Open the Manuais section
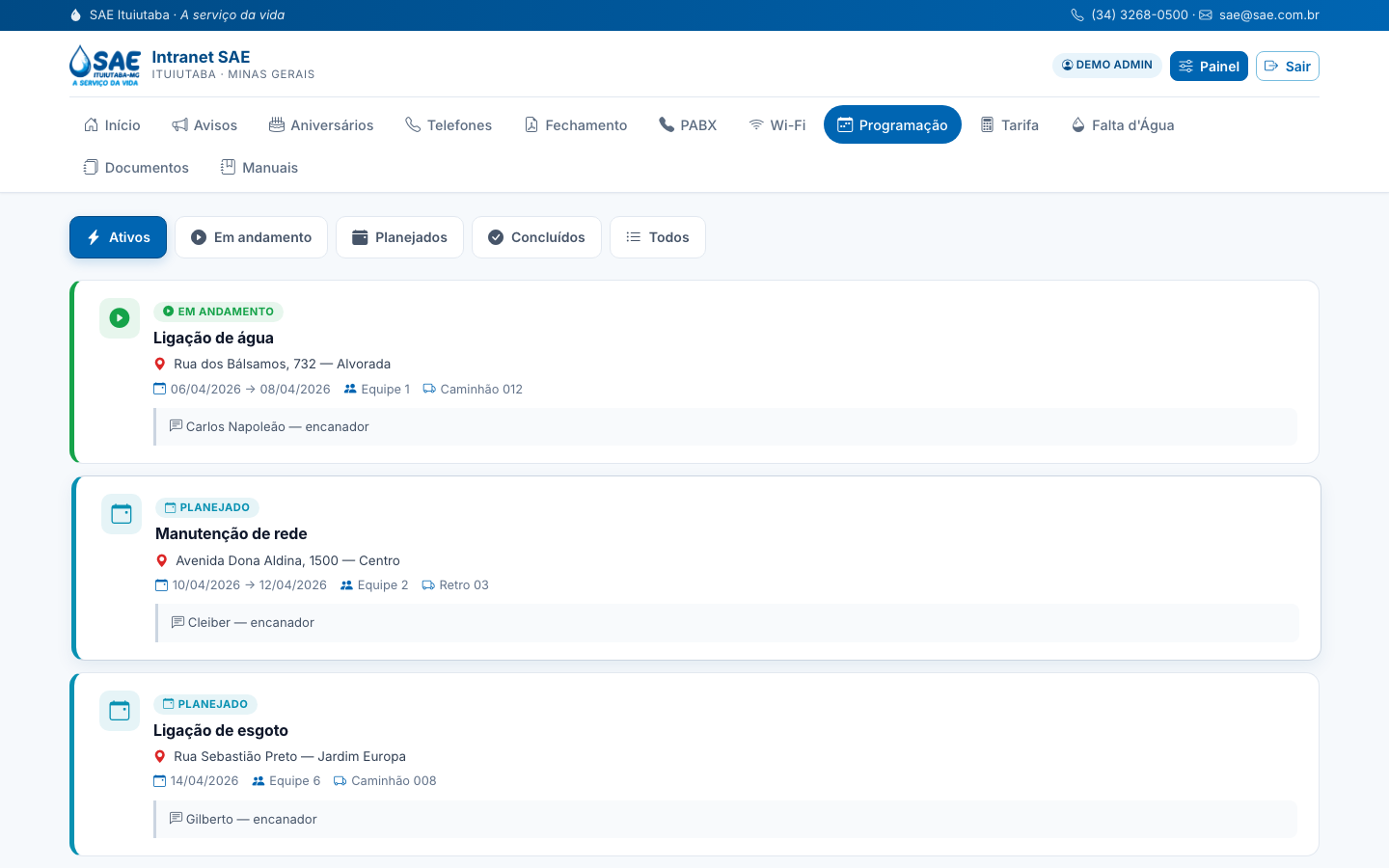The height and width of the screenshot is (868, 1389). tap(259, 167)
